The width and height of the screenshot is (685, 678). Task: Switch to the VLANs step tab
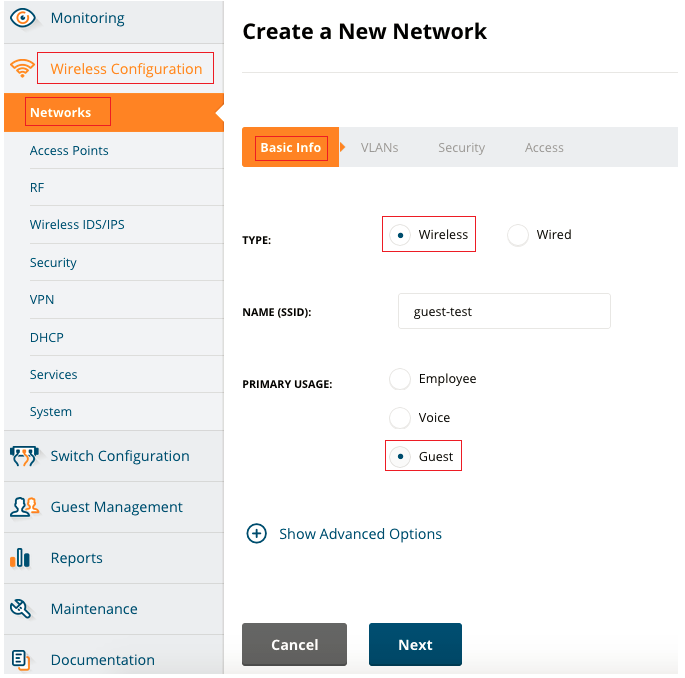pos(379,148)
